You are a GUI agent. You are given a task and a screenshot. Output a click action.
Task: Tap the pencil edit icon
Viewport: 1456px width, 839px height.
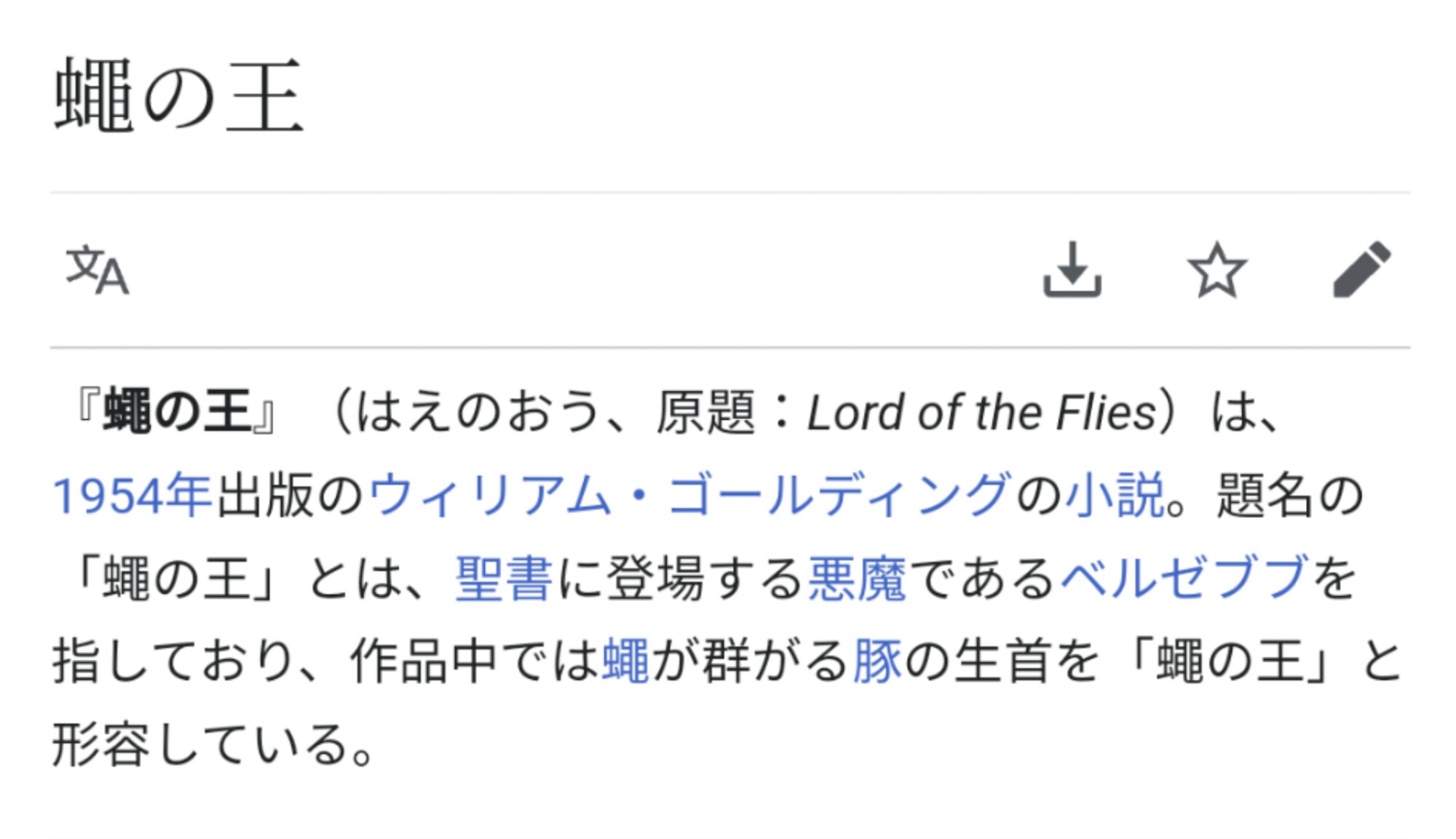point(1362,269)
